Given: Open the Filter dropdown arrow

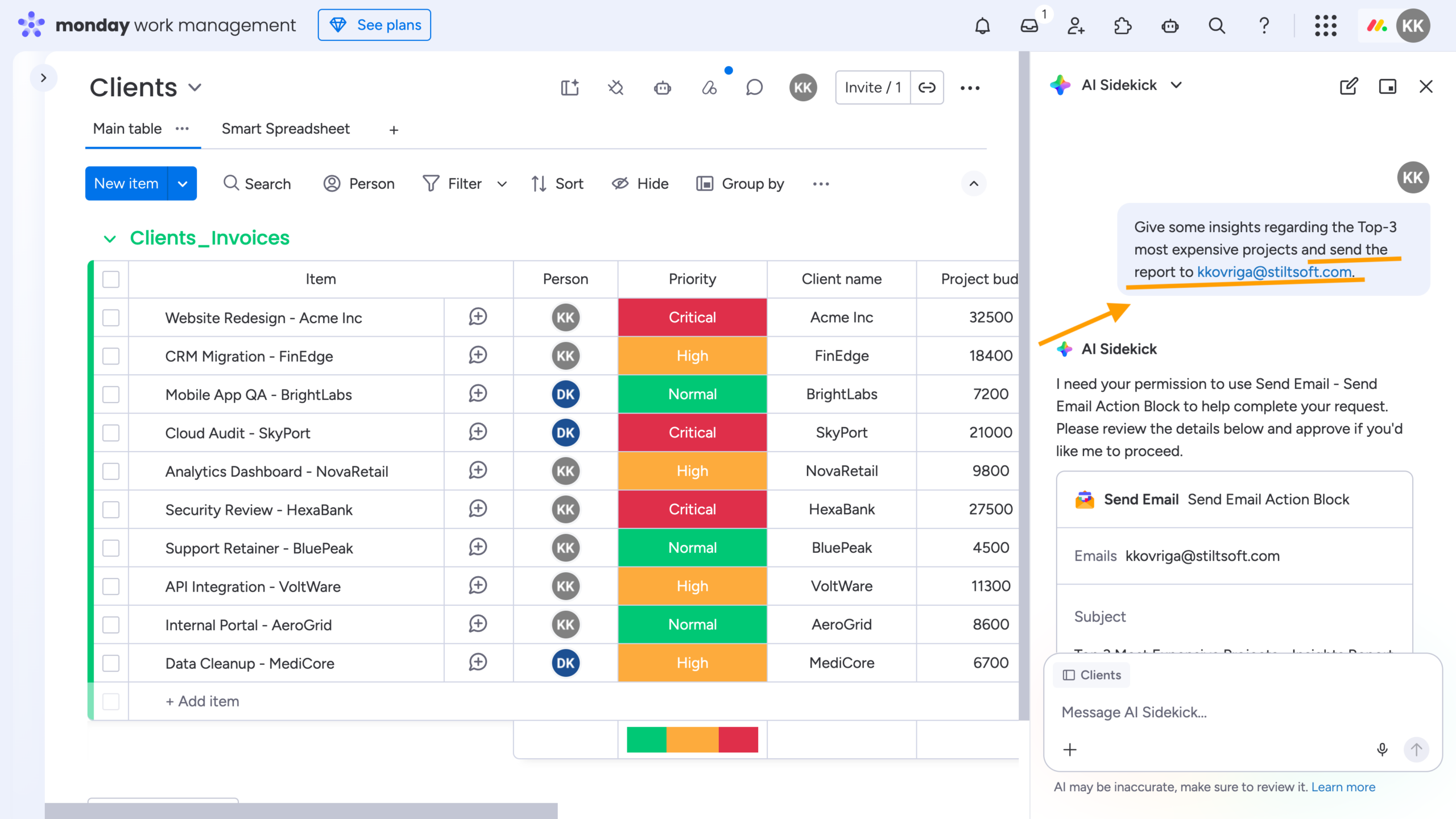Looking at the screenshot, I should pos(502,184).
